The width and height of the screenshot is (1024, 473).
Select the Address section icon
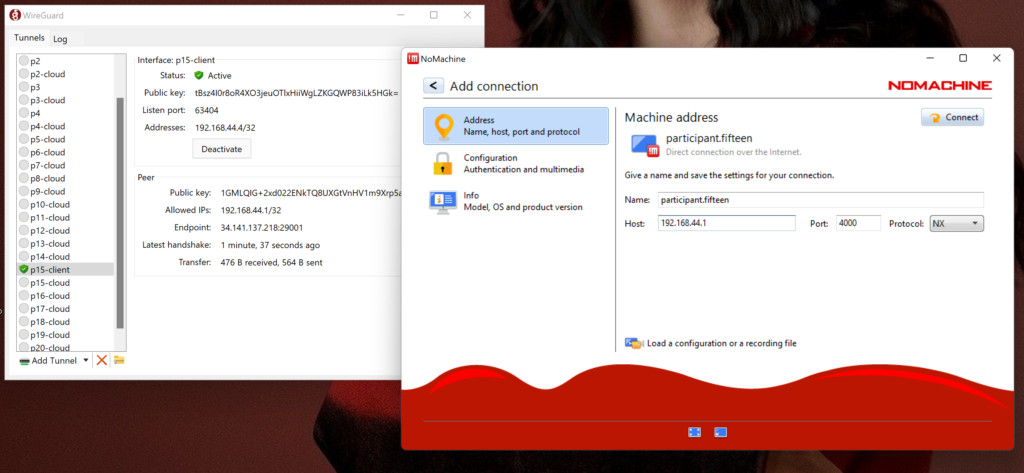tap(443, 126)
